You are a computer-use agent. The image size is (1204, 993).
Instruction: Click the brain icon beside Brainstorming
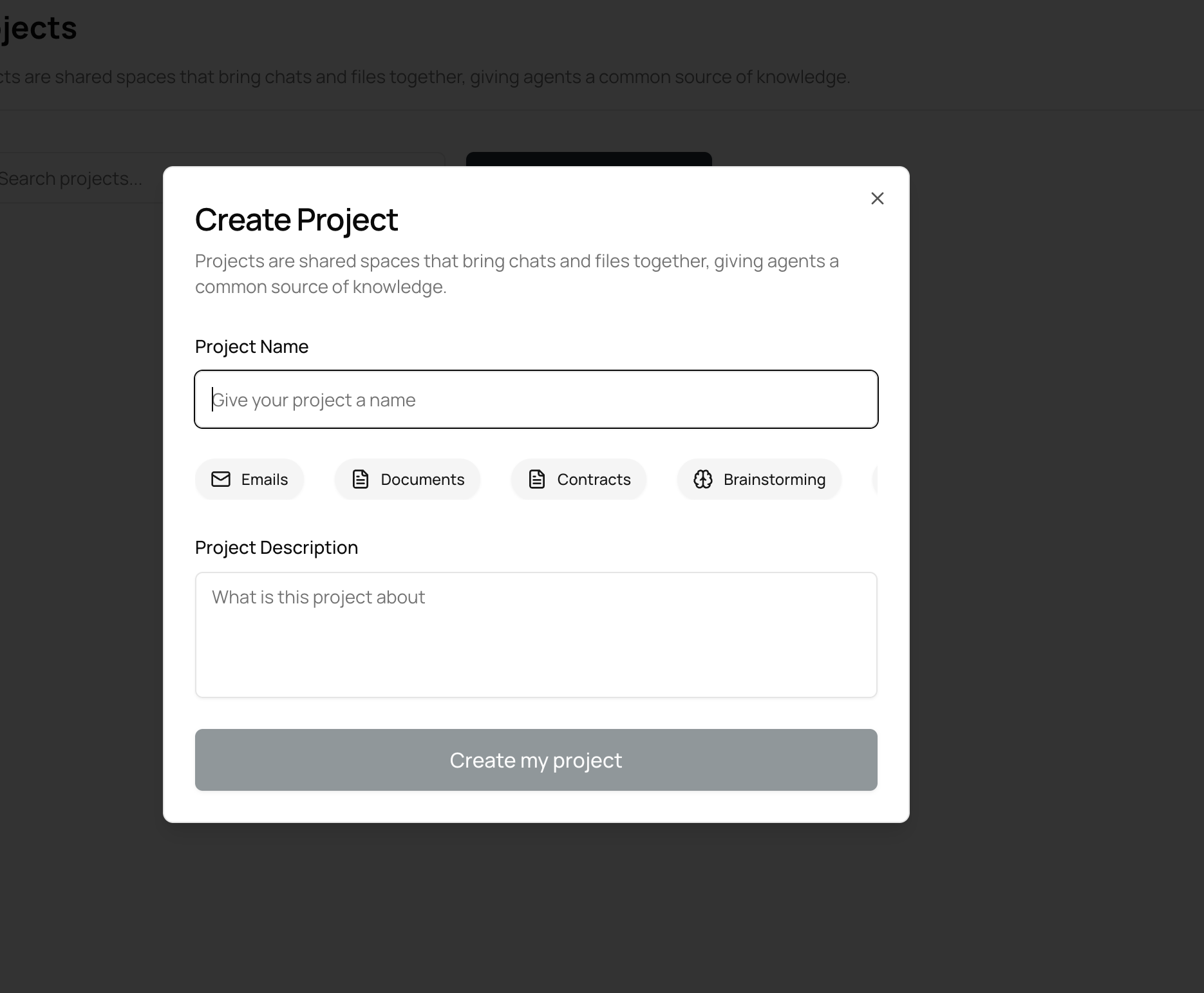(702, 479)
